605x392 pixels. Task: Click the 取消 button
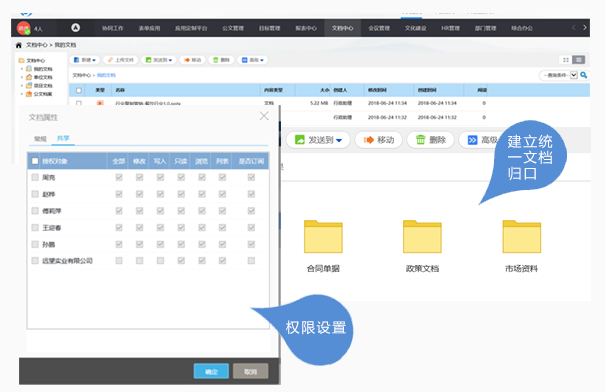pyautogui.click(x=250, y=371)
